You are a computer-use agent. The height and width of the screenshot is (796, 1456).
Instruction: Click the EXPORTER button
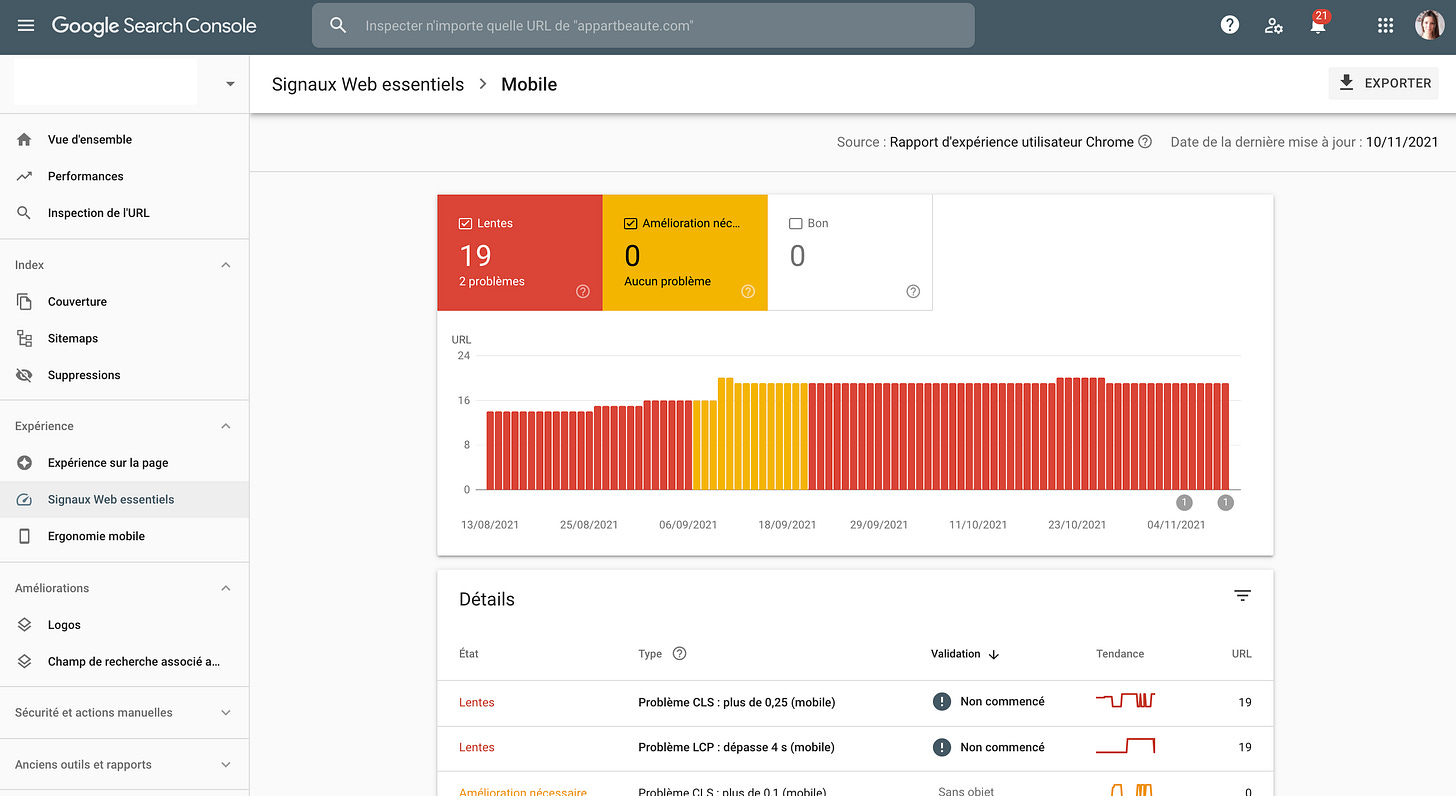pyautogui.click(x=1384, y=83)
